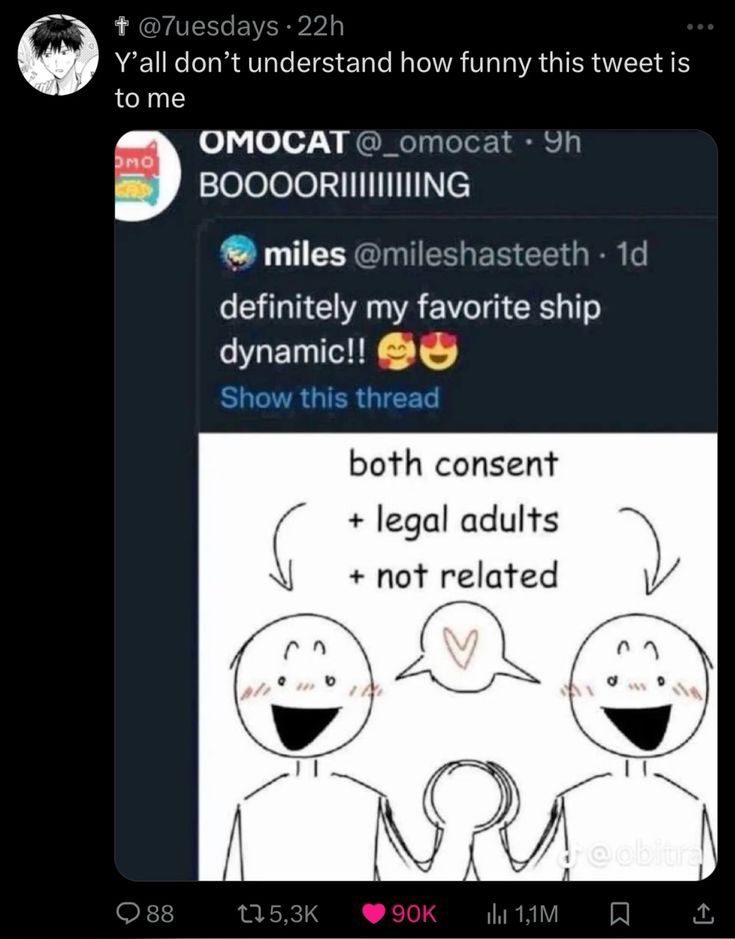735x939 pixels.
Task: Click the Show this thread link
Action: coord(329,398)
